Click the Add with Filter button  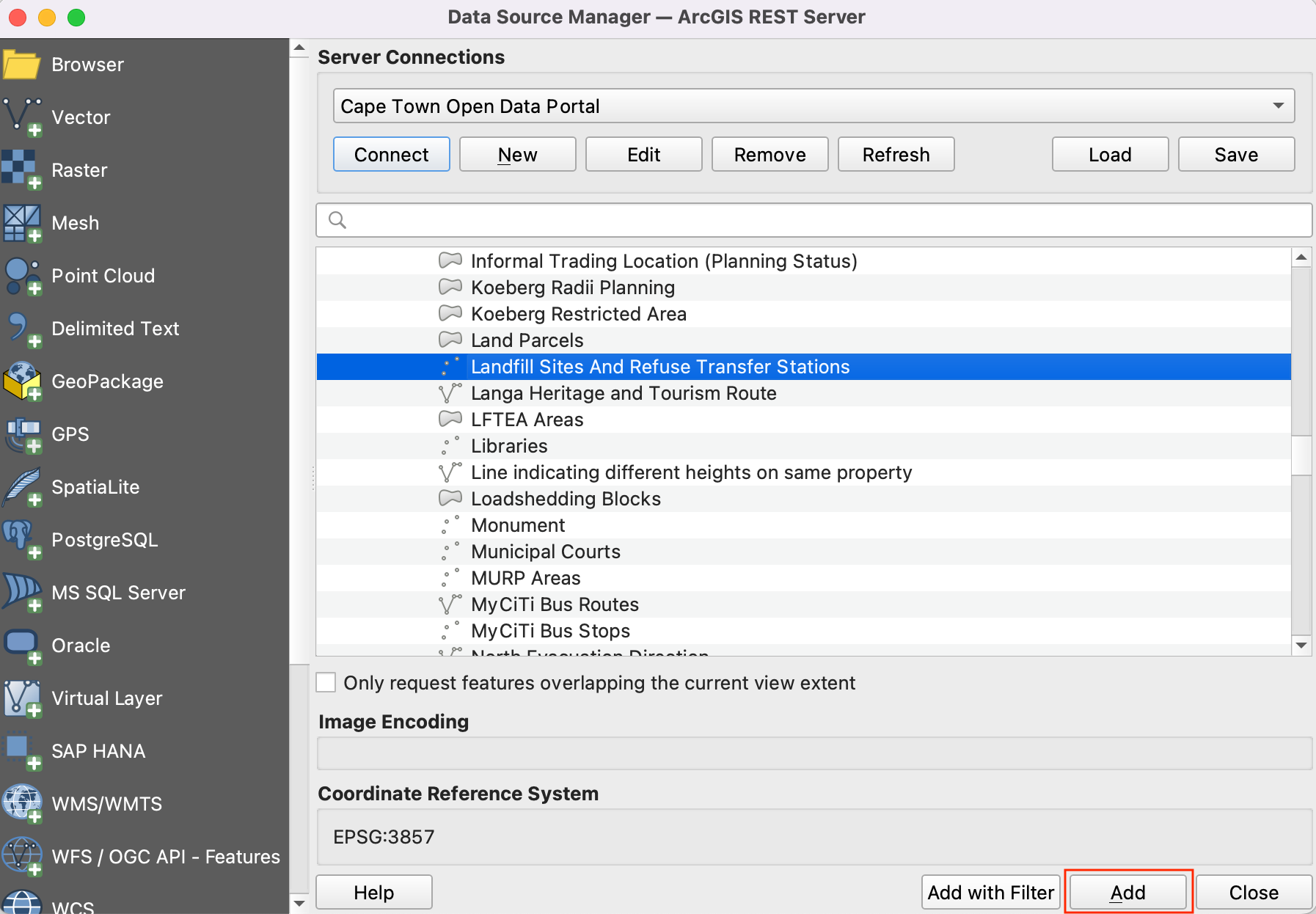coord(990,892)
